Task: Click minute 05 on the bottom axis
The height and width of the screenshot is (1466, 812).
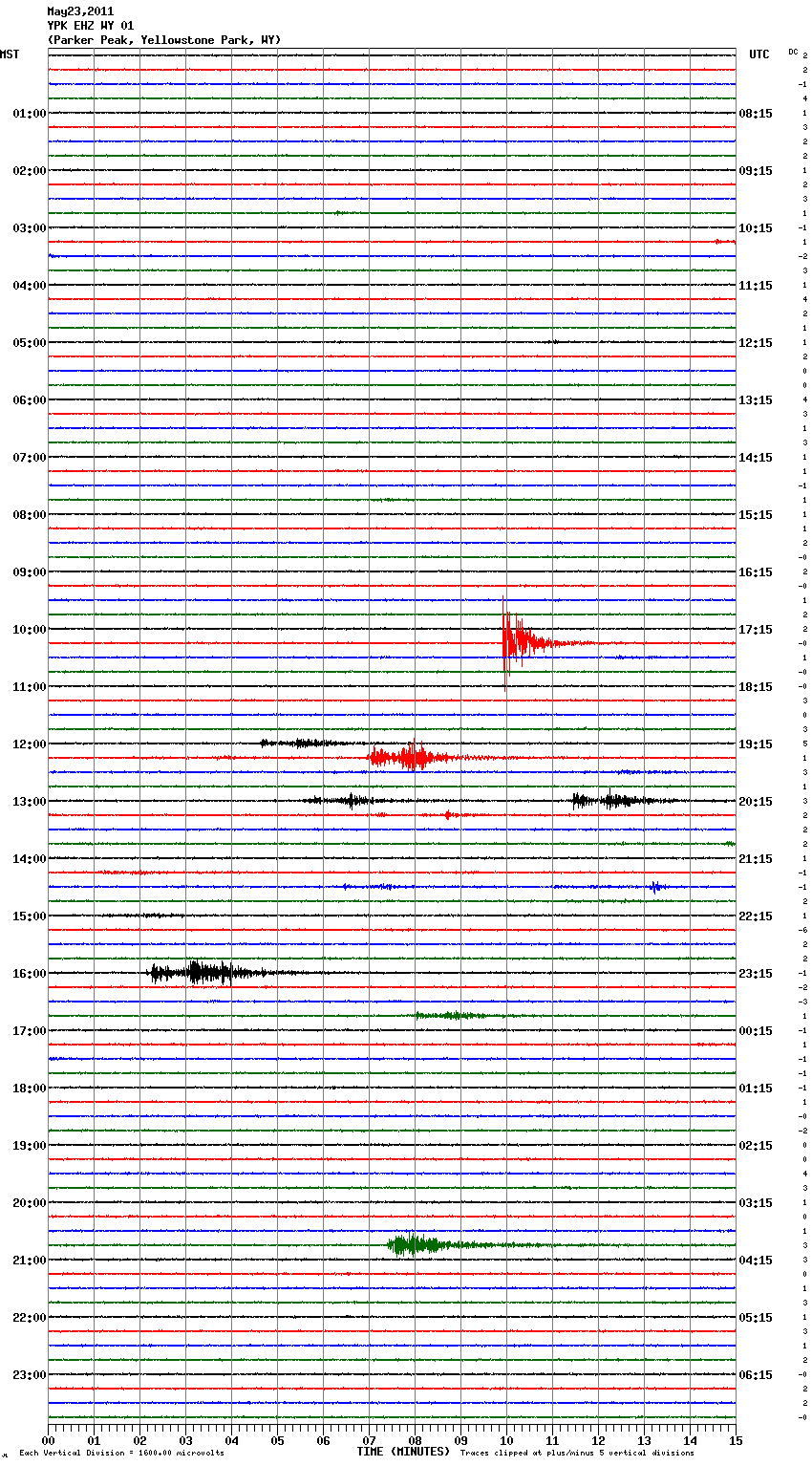Action: tap(278, 1440)
